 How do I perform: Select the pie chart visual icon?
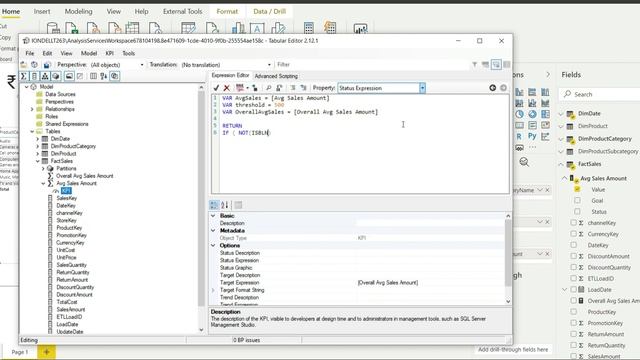(x=519, y=114)
